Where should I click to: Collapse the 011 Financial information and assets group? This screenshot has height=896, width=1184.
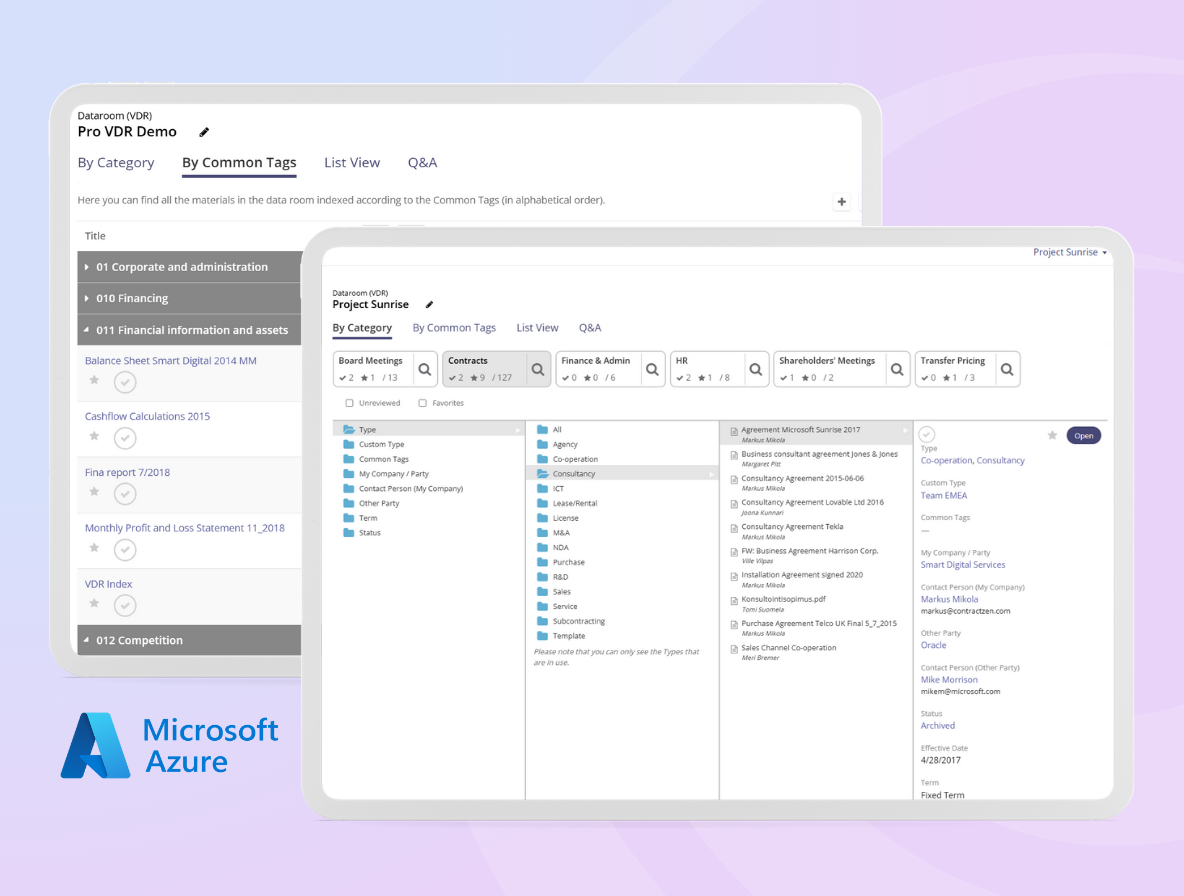point(88,330)
